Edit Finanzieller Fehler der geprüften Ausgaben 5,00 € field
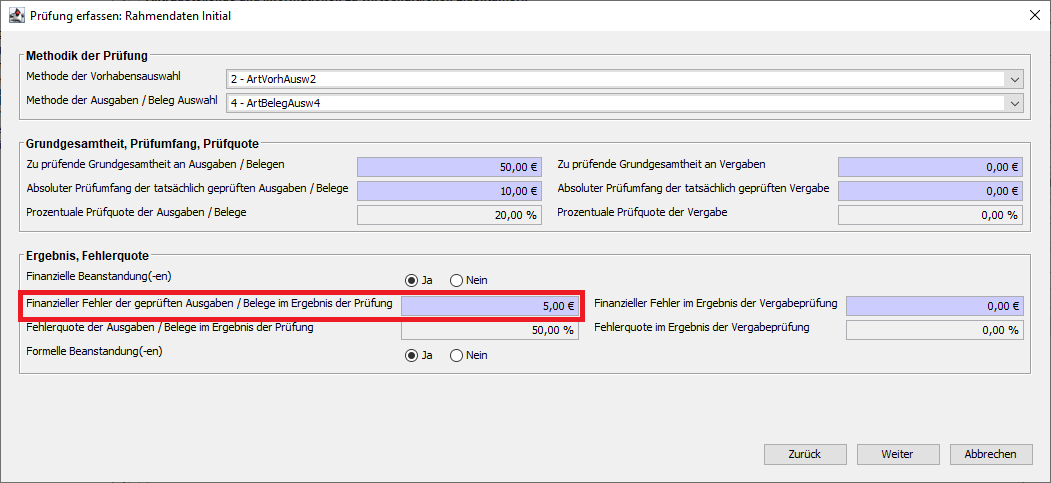Viewport: 1051px width, 483px height. [x=490, y=306]
